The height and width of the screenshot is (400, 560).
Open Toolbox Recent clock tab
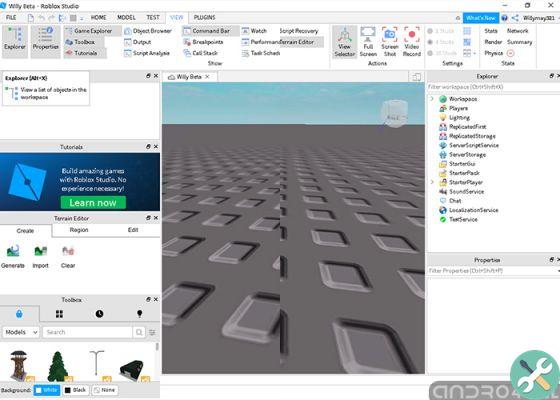(99, 314)
